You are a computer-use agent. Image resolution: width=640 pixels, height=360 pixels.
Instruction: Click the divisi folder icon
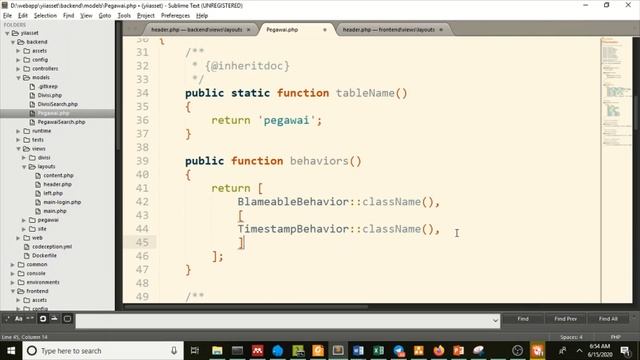pos(33,158)
